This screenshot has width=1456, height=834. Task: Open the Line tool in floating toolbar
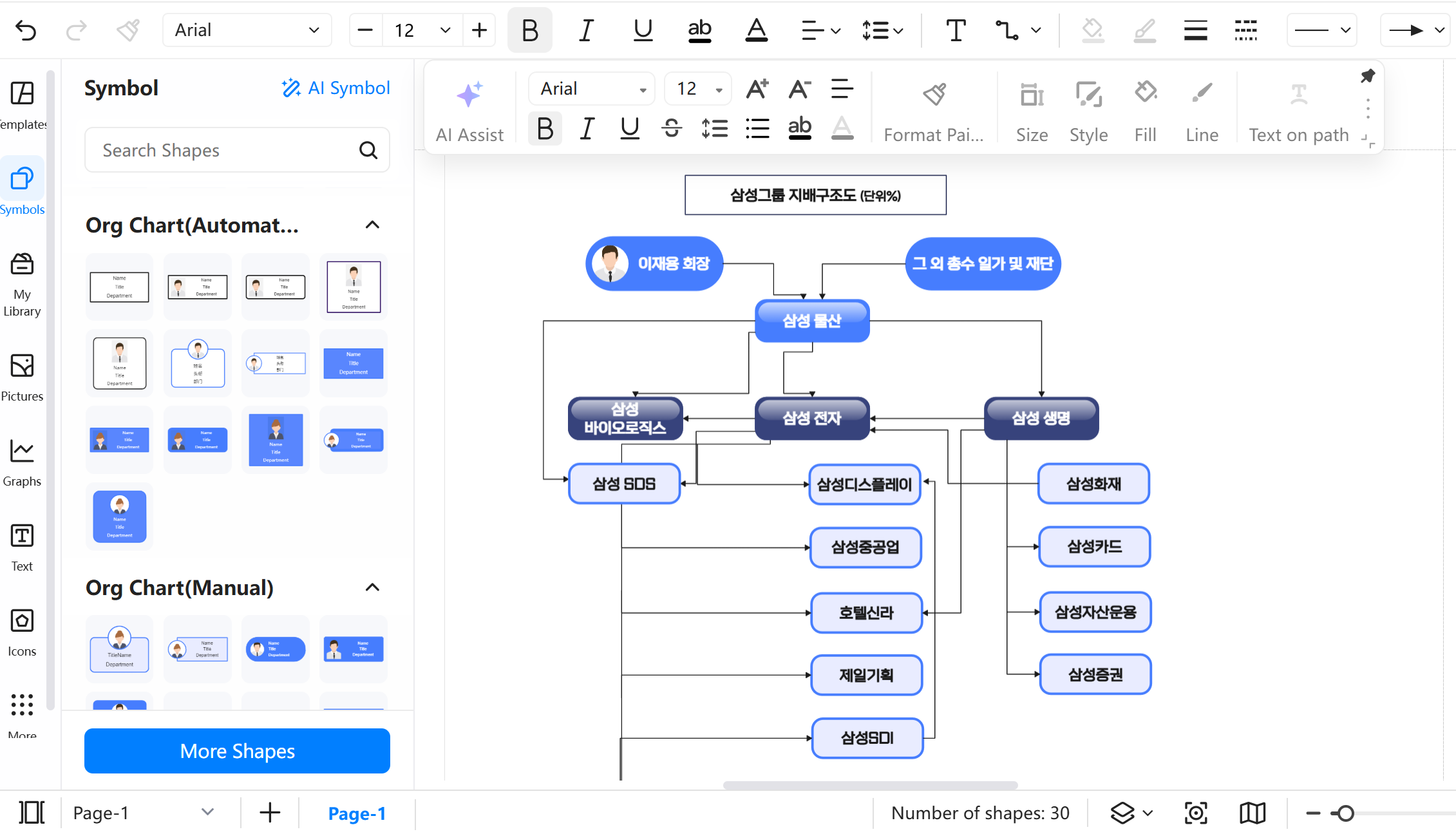click(x=1202, y=111)
